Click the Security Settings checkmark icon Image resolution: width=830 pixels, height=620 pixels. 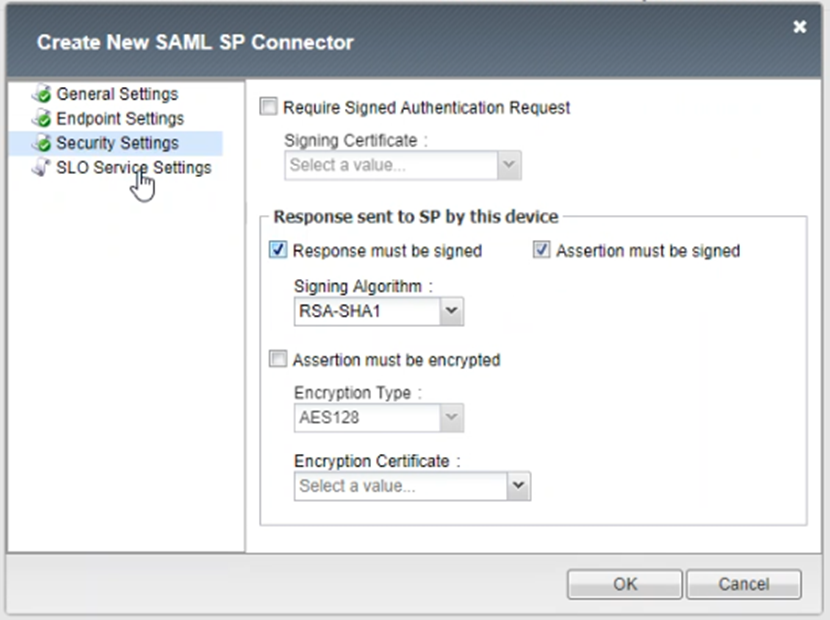pos(42,143)
